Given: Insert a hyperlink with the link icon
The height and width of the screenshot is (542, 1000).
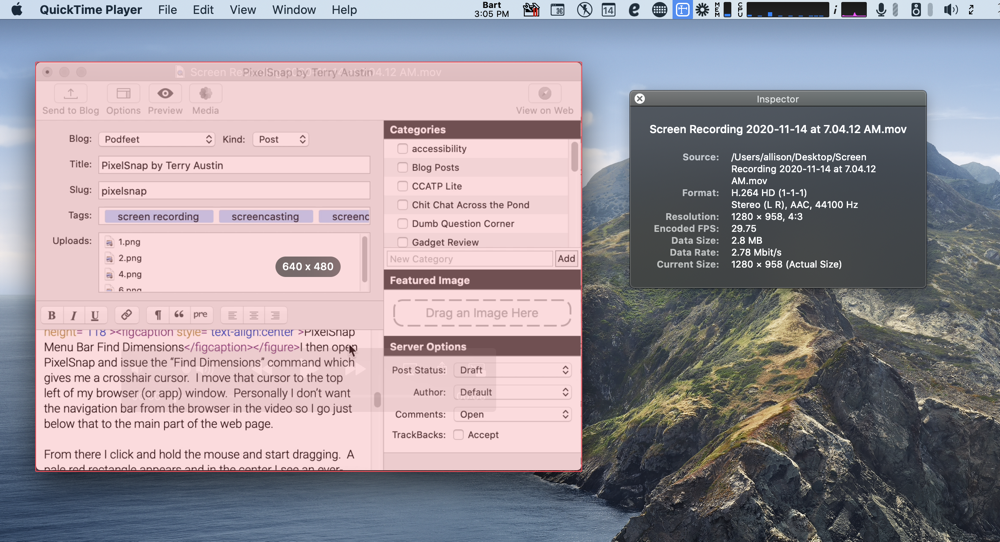Looking at the screenshot, I should tap(126, 315).
